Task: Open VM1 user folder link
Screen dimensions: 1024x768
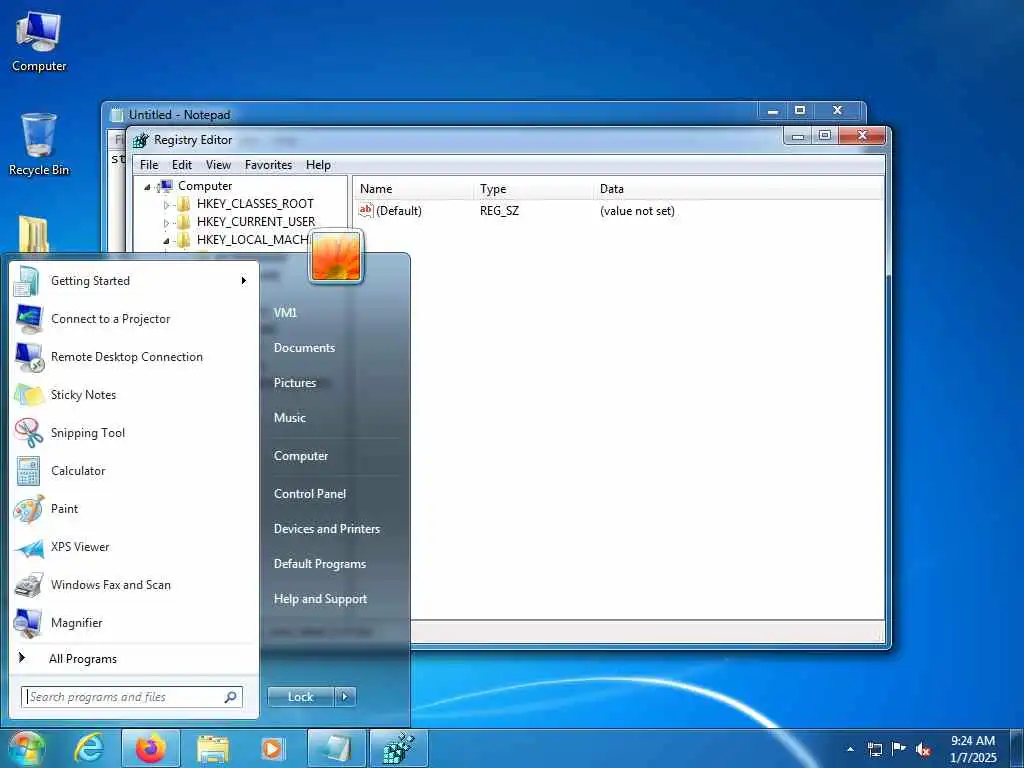Action: pos(285,313)
